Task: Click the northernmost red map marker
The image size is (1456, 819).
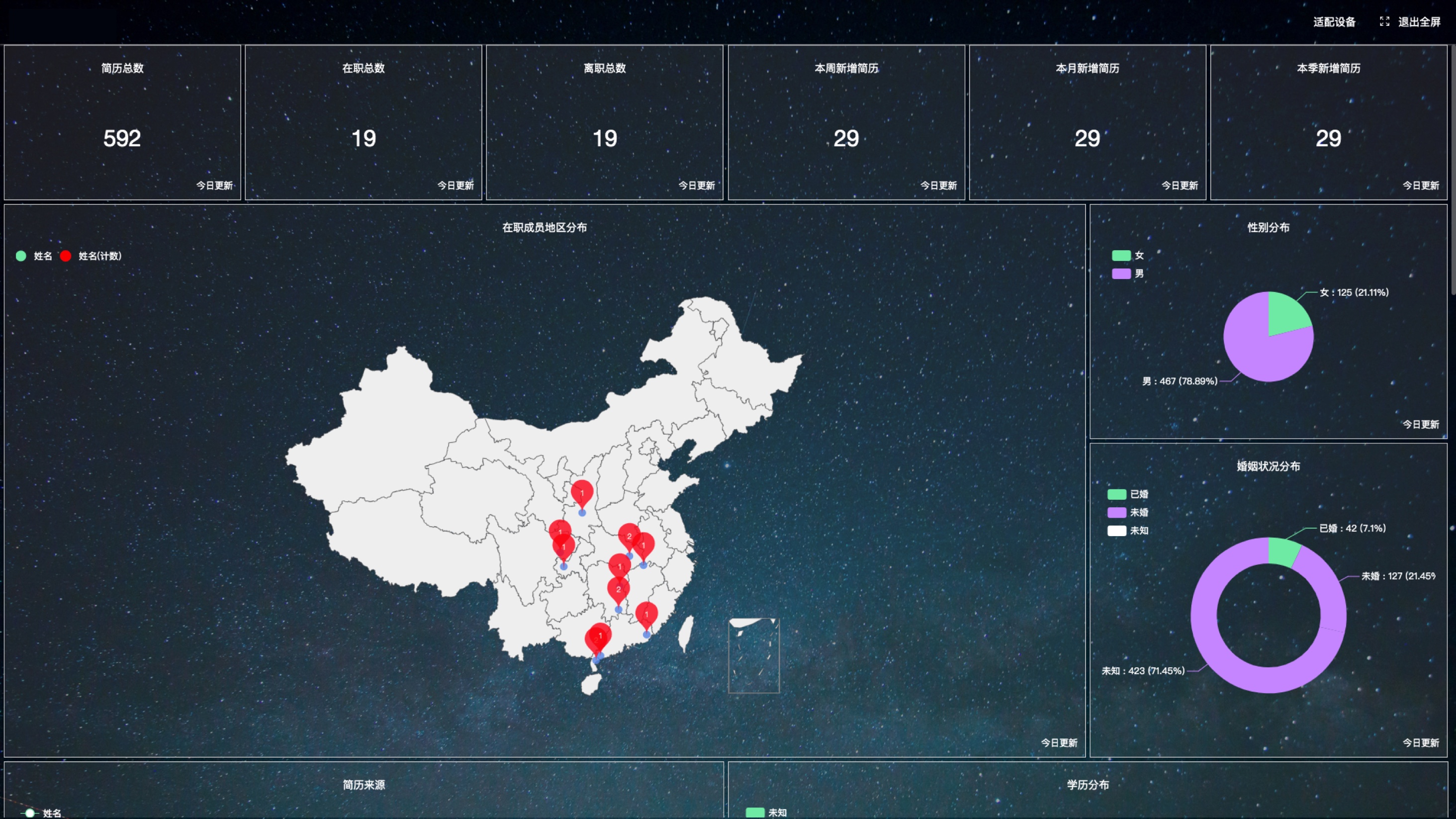Action: click(x=582, y=493)
